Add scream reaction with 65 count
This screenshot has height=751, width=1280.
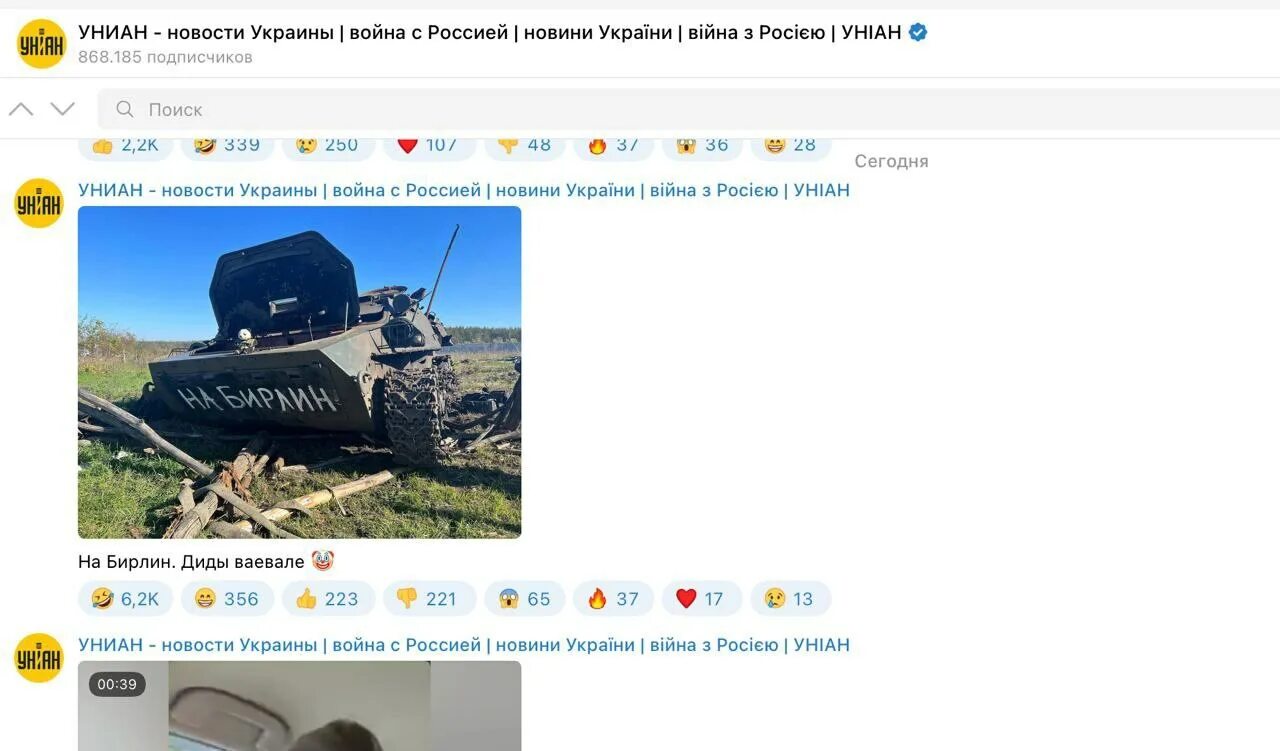coord(525,598)
